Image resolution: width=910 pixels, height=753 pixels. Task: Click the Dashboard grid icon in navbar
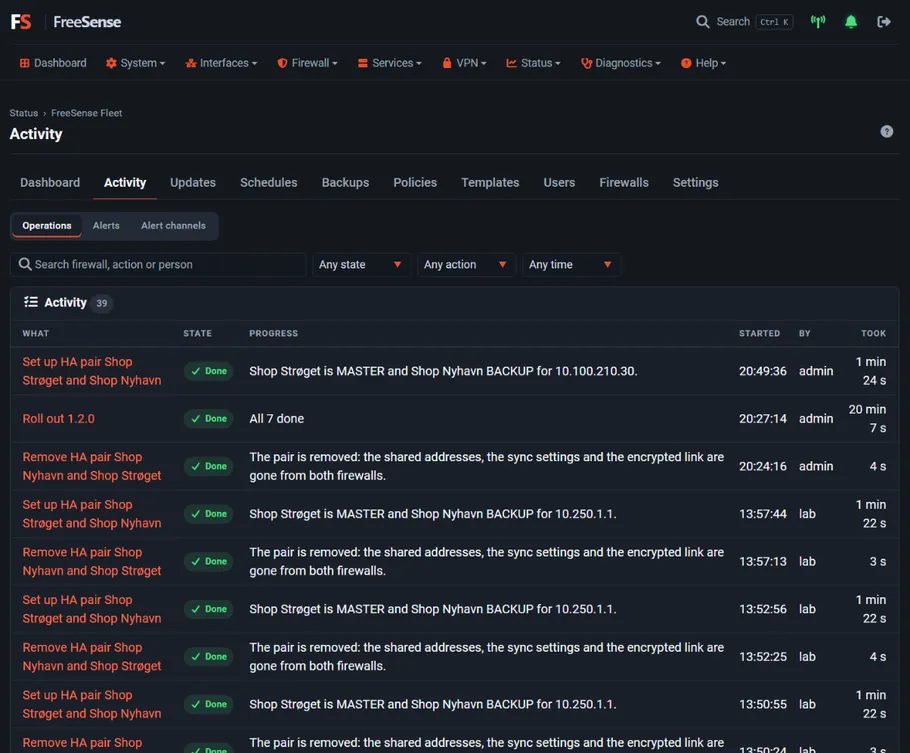pos(24,63)
